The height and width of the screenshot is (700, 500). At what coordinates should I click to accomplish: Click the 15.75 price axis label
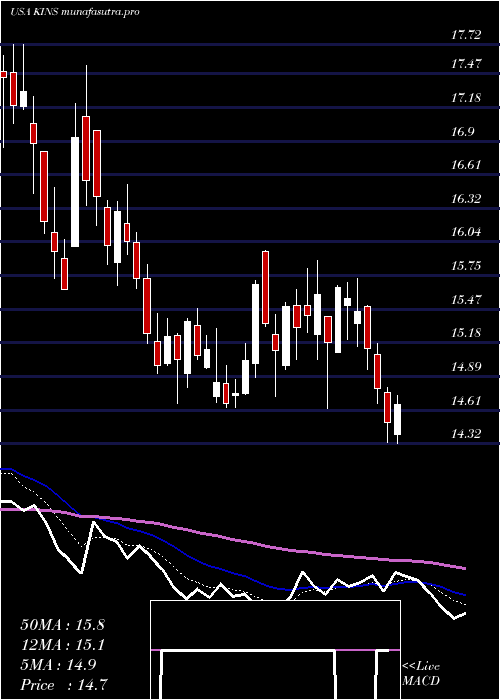(466, 266)
